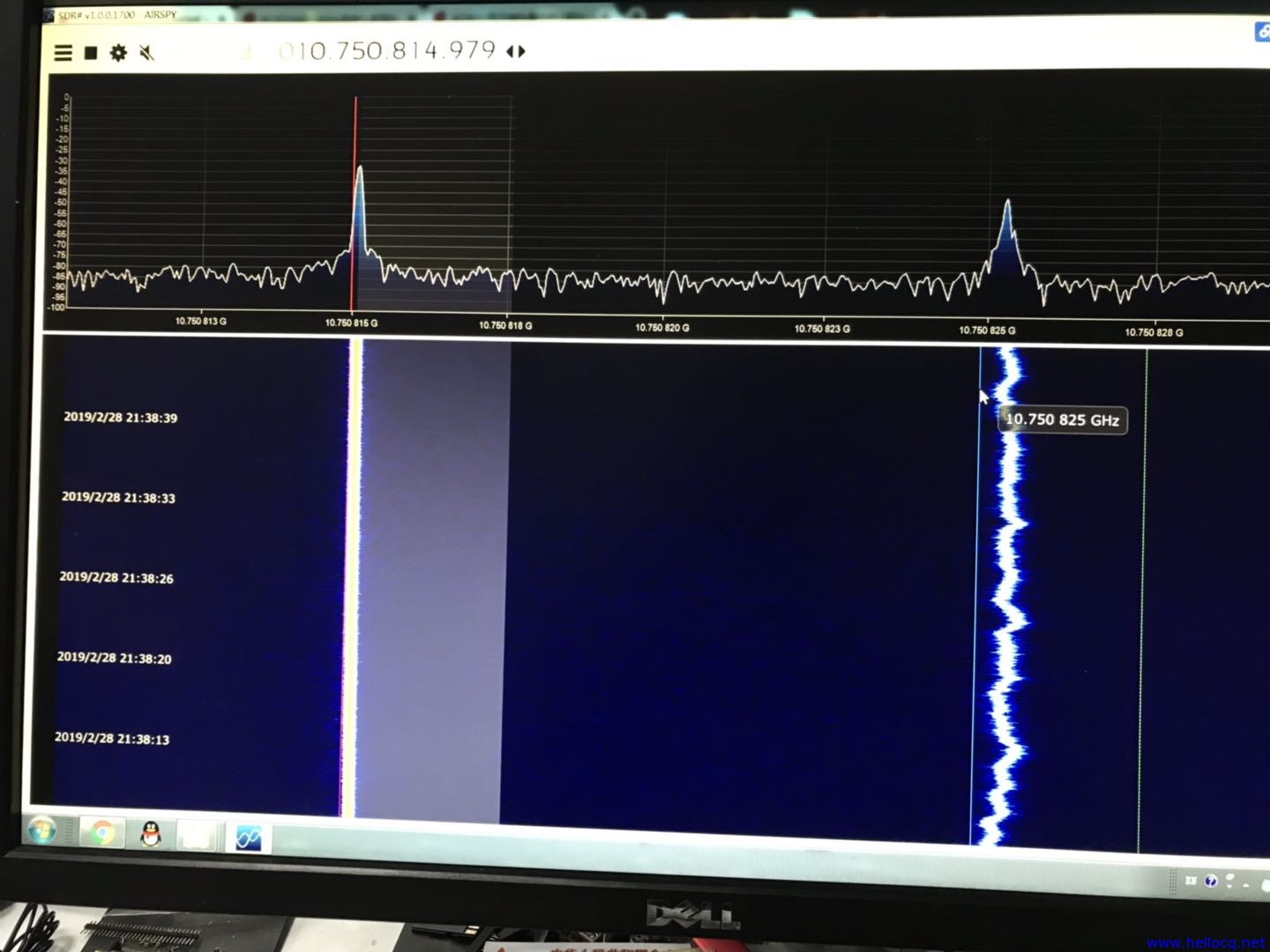Click the 10.750 823 G axis label
Image resolution: width=1270 pixels, height=952 pixels.
click(x=822, y=329)
